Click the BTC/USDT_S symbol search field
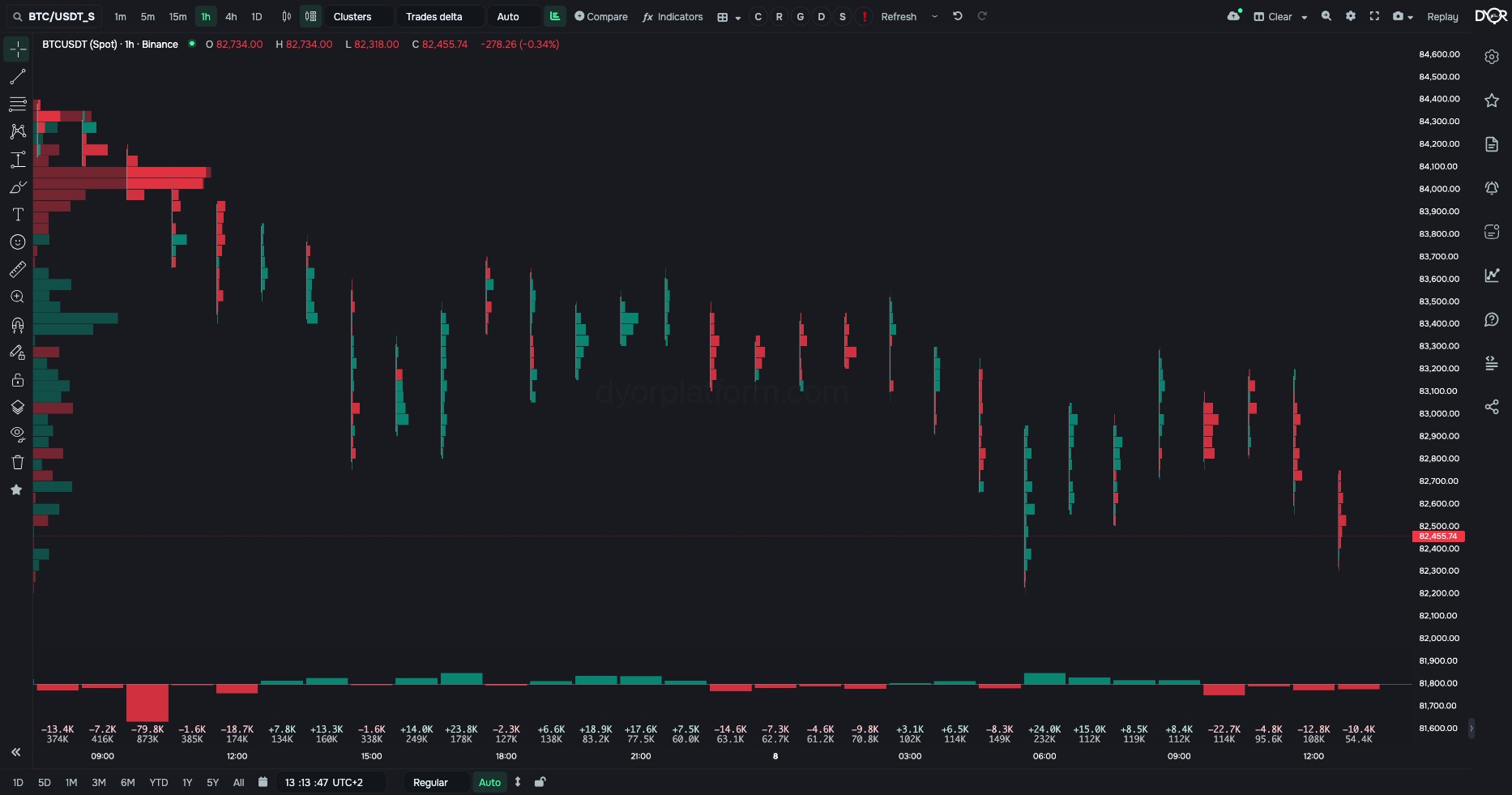Image resolution: width=1512 pixels, height=795 pixels. (x=53, y=16)
